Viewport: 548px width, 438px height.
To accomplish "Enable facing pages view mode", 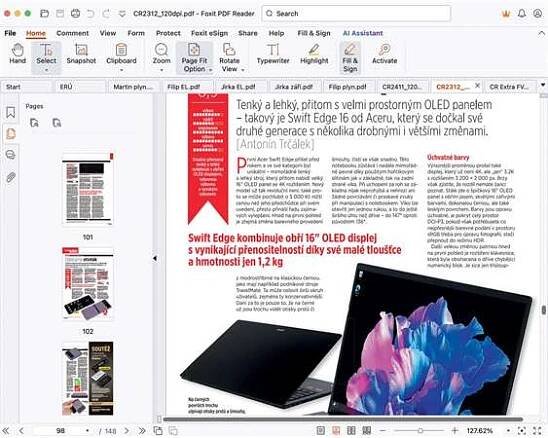I will [351, 431].
